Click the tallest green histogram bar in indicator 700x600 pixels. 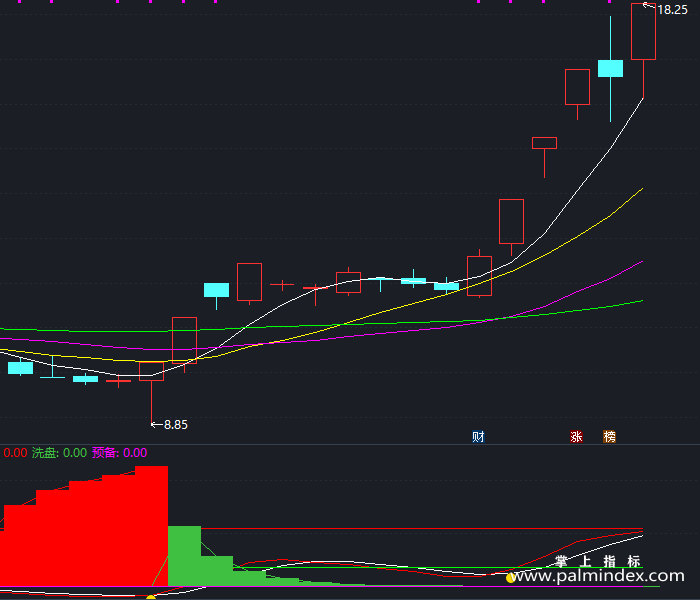184,556
